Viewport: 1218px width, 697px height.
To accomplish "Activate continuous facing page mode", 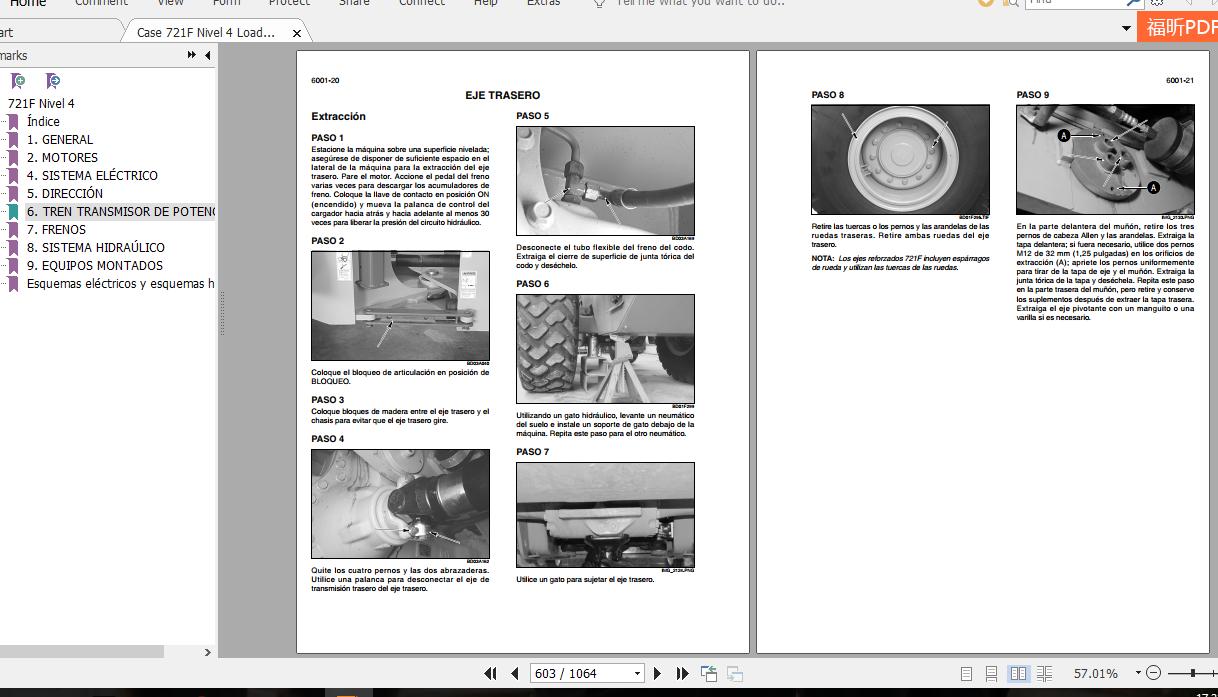I will 1043,672.
